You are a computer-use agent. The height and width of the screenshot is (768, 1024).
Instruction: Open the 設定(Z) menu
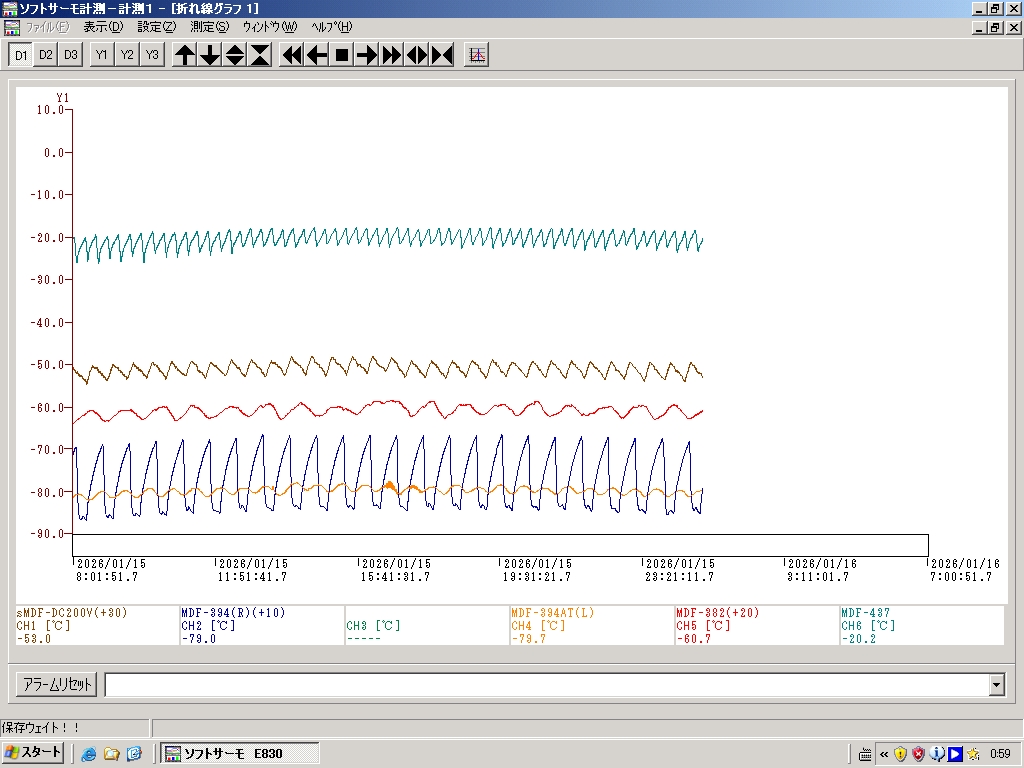156,27
